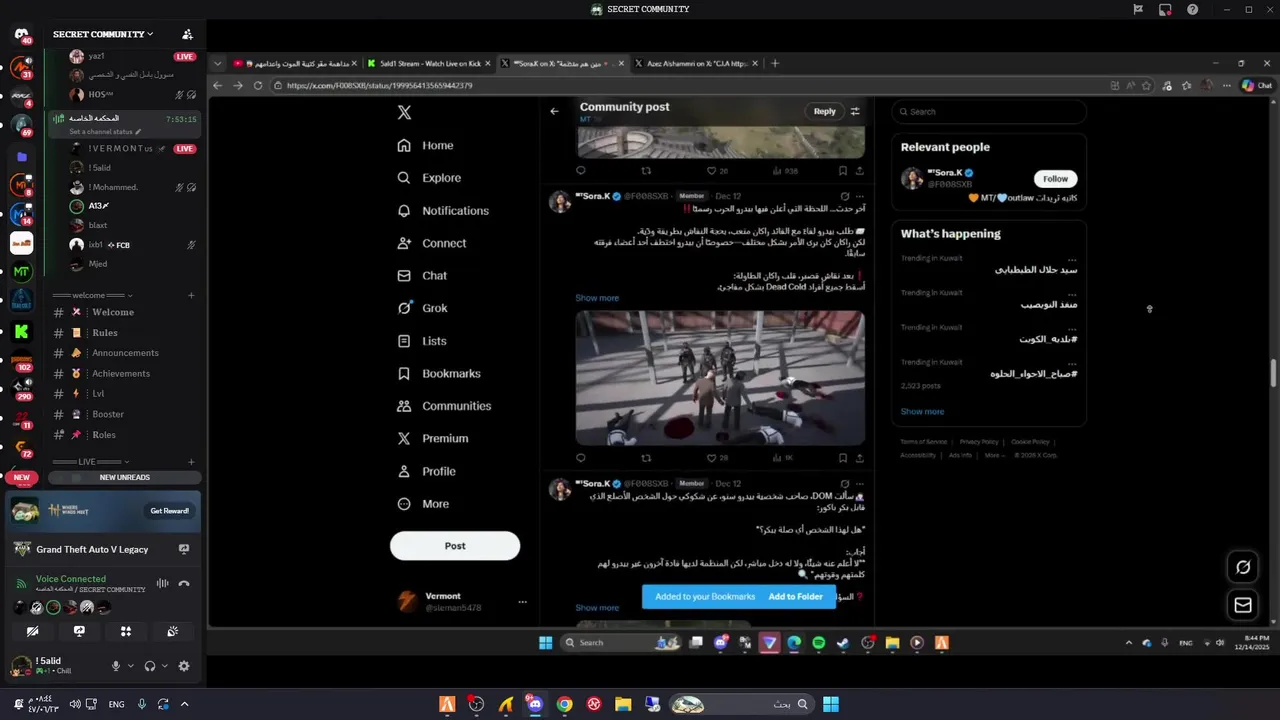
Task: Open headphone output options arrow
Action: point(164,666)
